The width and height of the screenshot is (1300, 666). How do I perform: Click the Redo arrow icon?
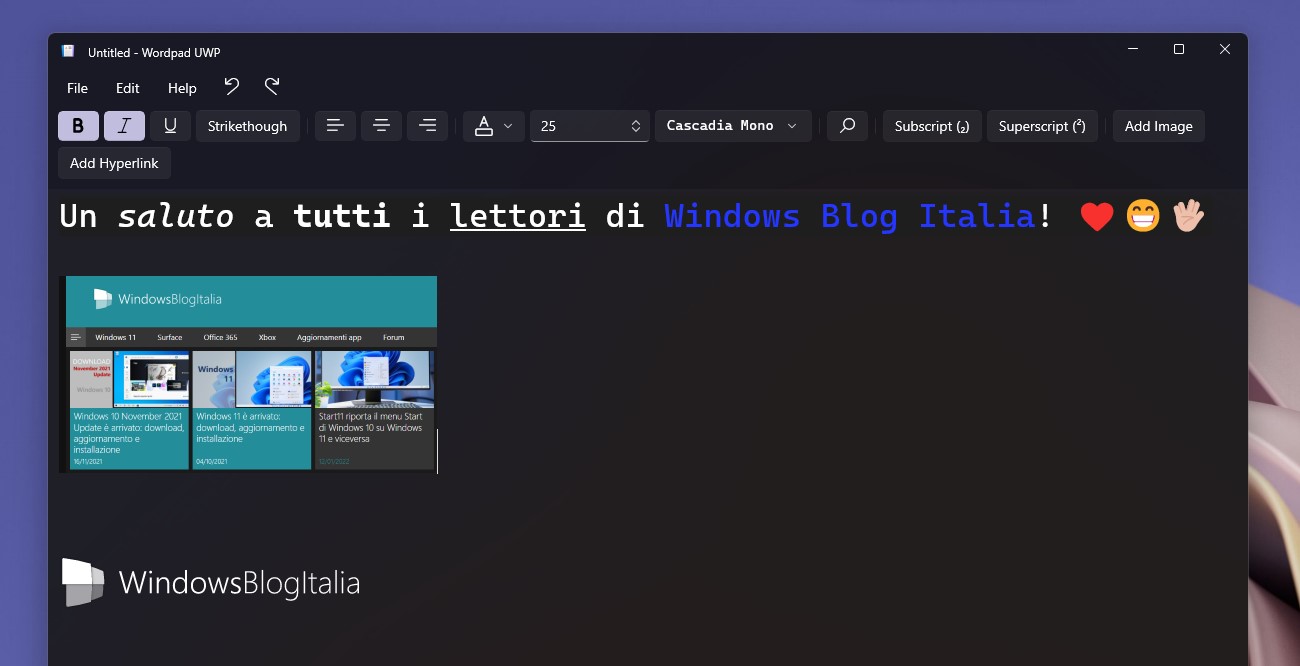(x=272, y=87)
